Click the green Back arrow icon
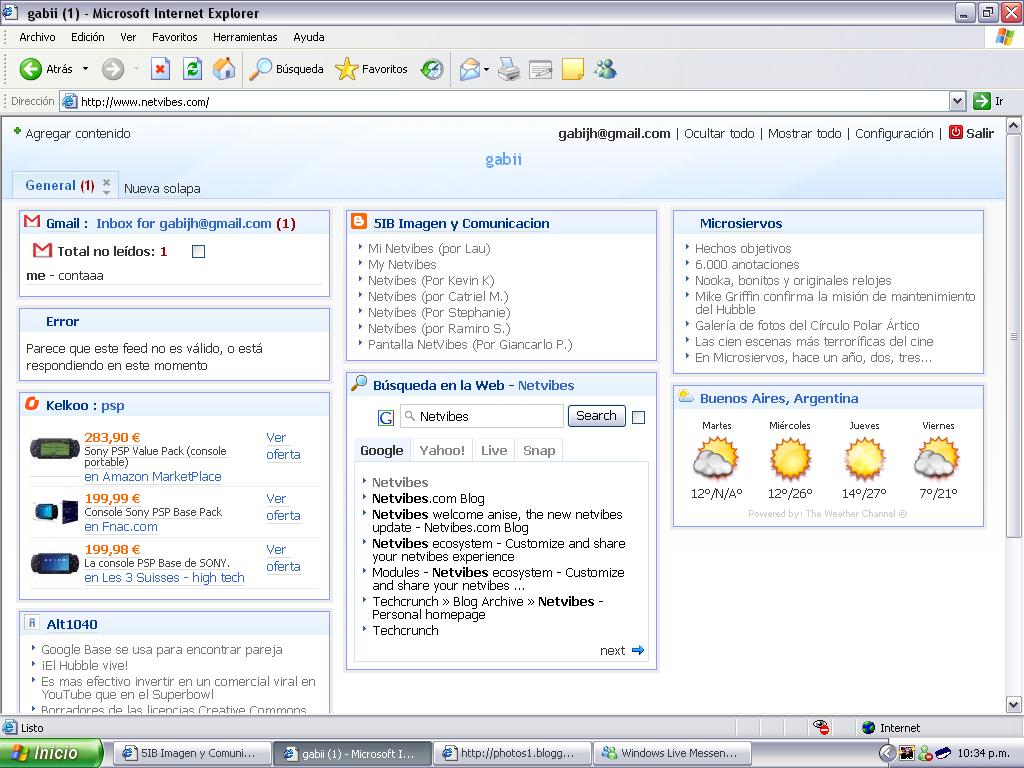This screenshot has width=1024, height=768. pyautogui.click(x=31, y=69)
